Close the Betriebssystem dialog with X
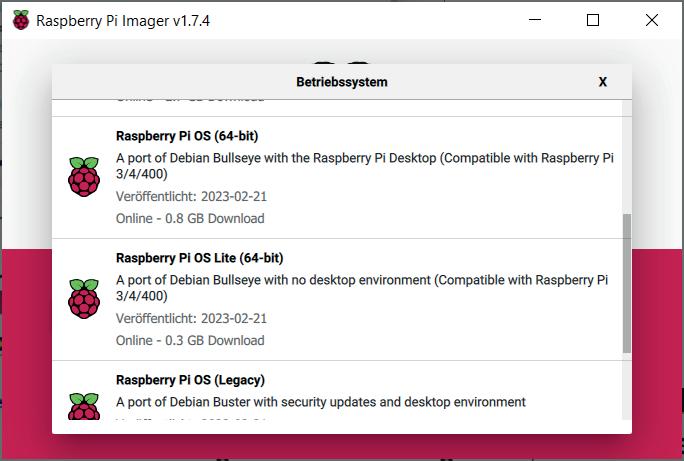 603,82
